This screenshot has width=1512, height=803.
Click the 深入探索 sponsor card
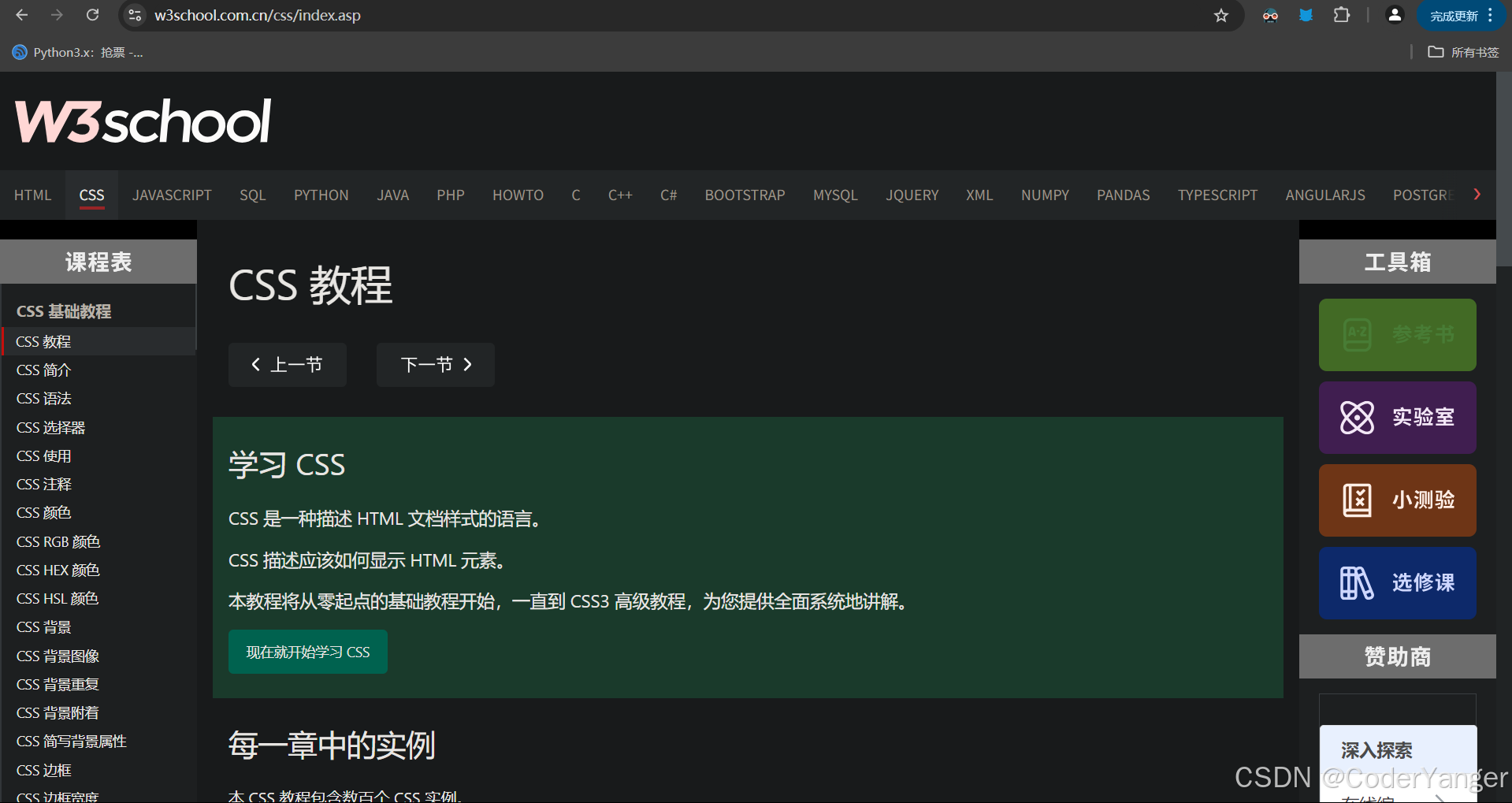[1398, 763]
